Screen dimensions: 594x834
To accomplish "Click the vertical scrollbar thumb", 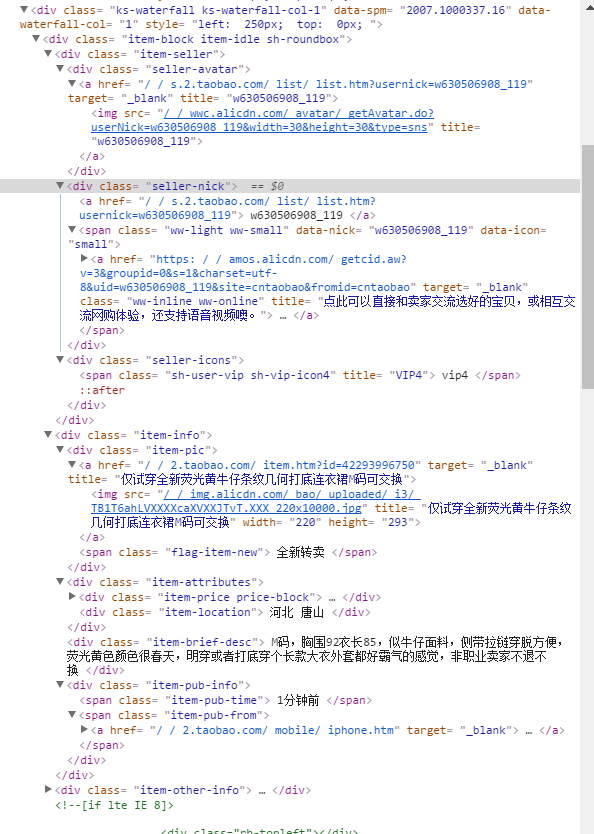I will point(588,266).
